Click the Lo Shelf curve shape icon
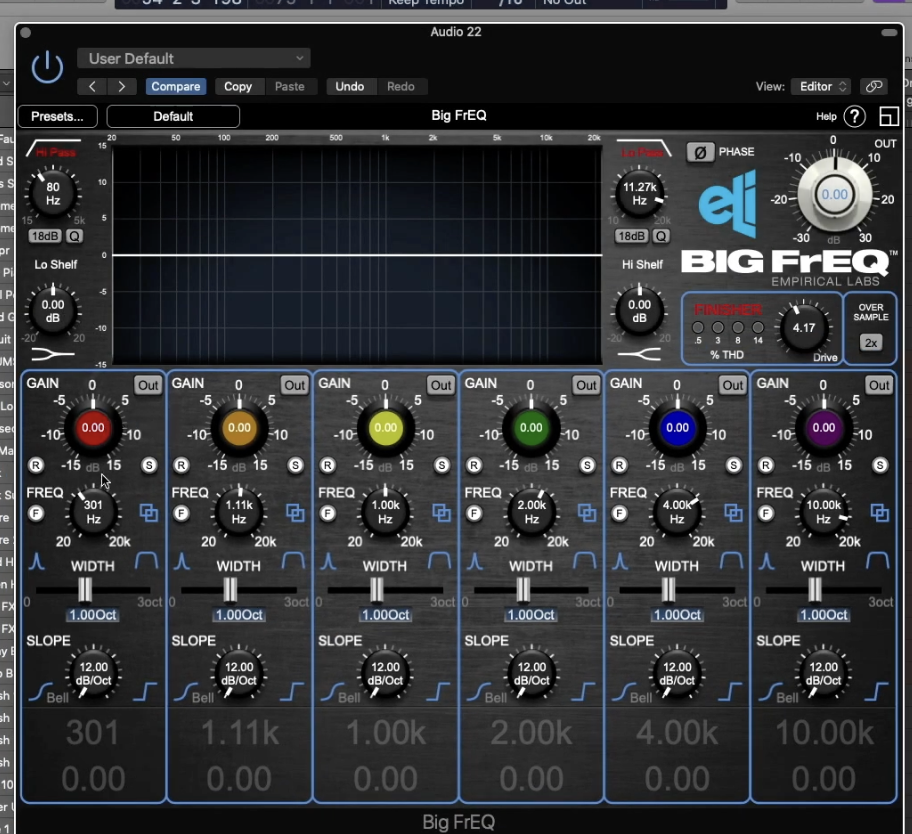This screenshot has height=834, width=912. click(54, 354)
